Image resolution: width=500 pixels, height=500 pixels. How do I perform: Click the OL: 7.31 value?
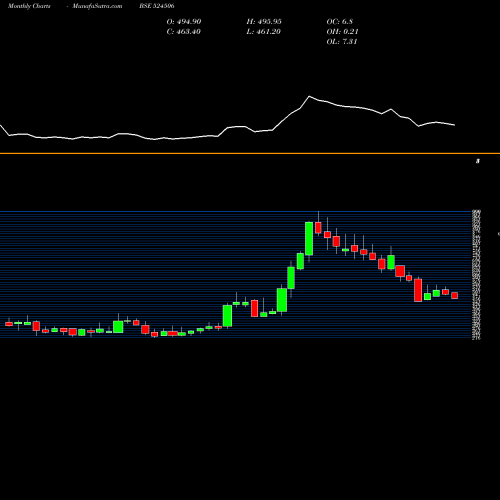(x=342, y=42)
